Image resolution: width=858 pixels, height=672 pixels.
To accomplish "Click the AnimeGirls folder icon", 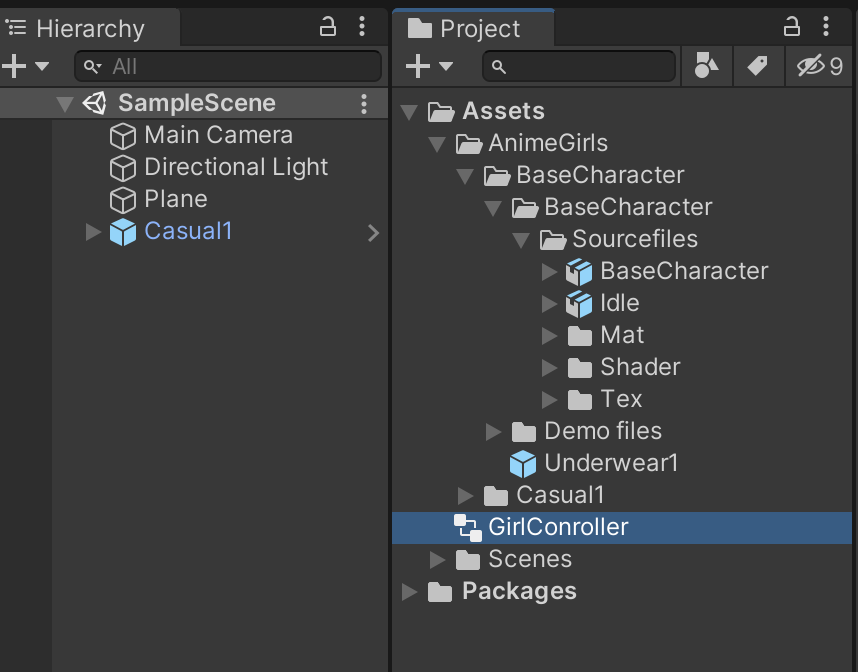I will pyautogui.click(x=469, y=144).
